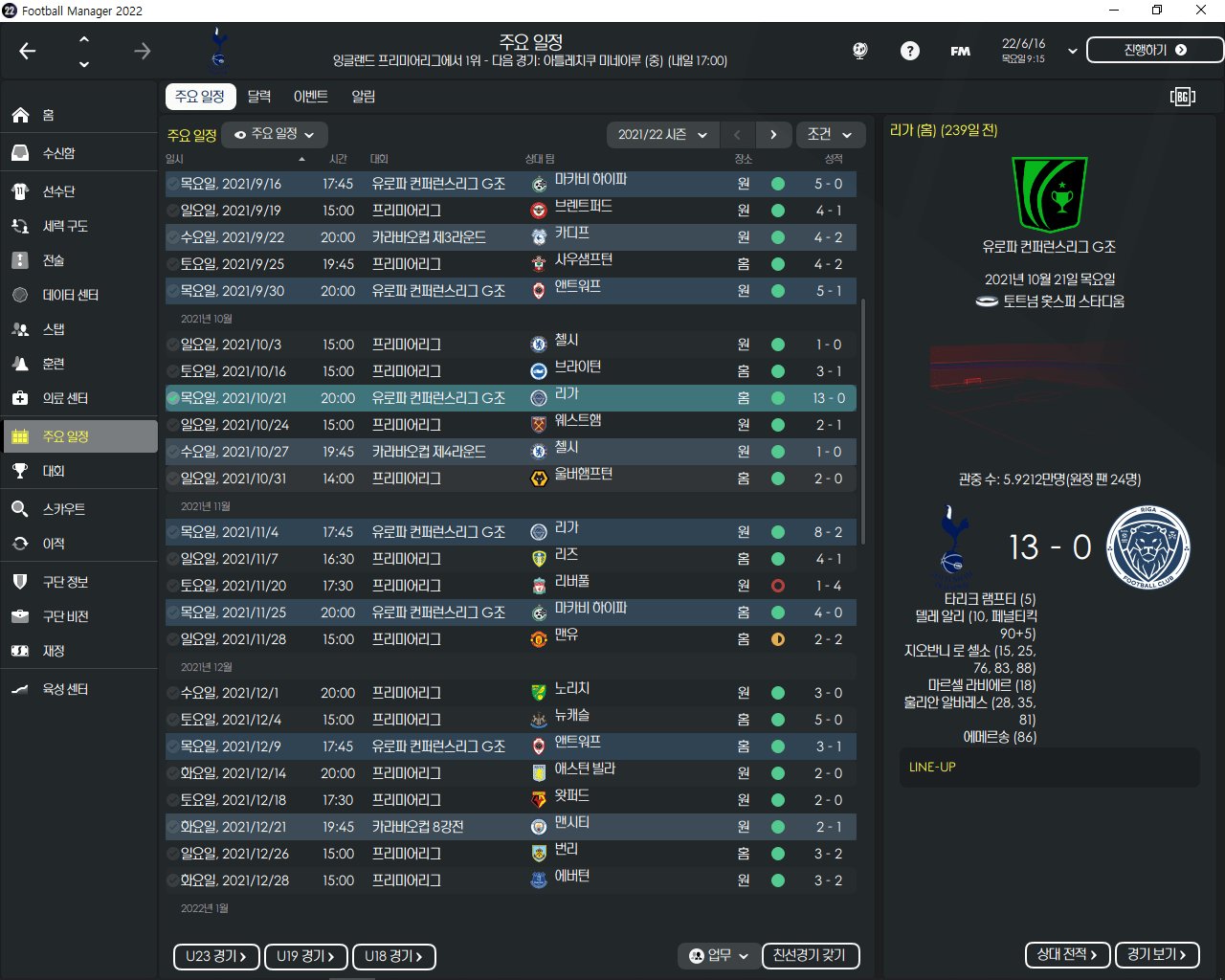Open U19 경기 fixtures
Image resolution: width=1225 pixels, height=980 pixels.
306,956
